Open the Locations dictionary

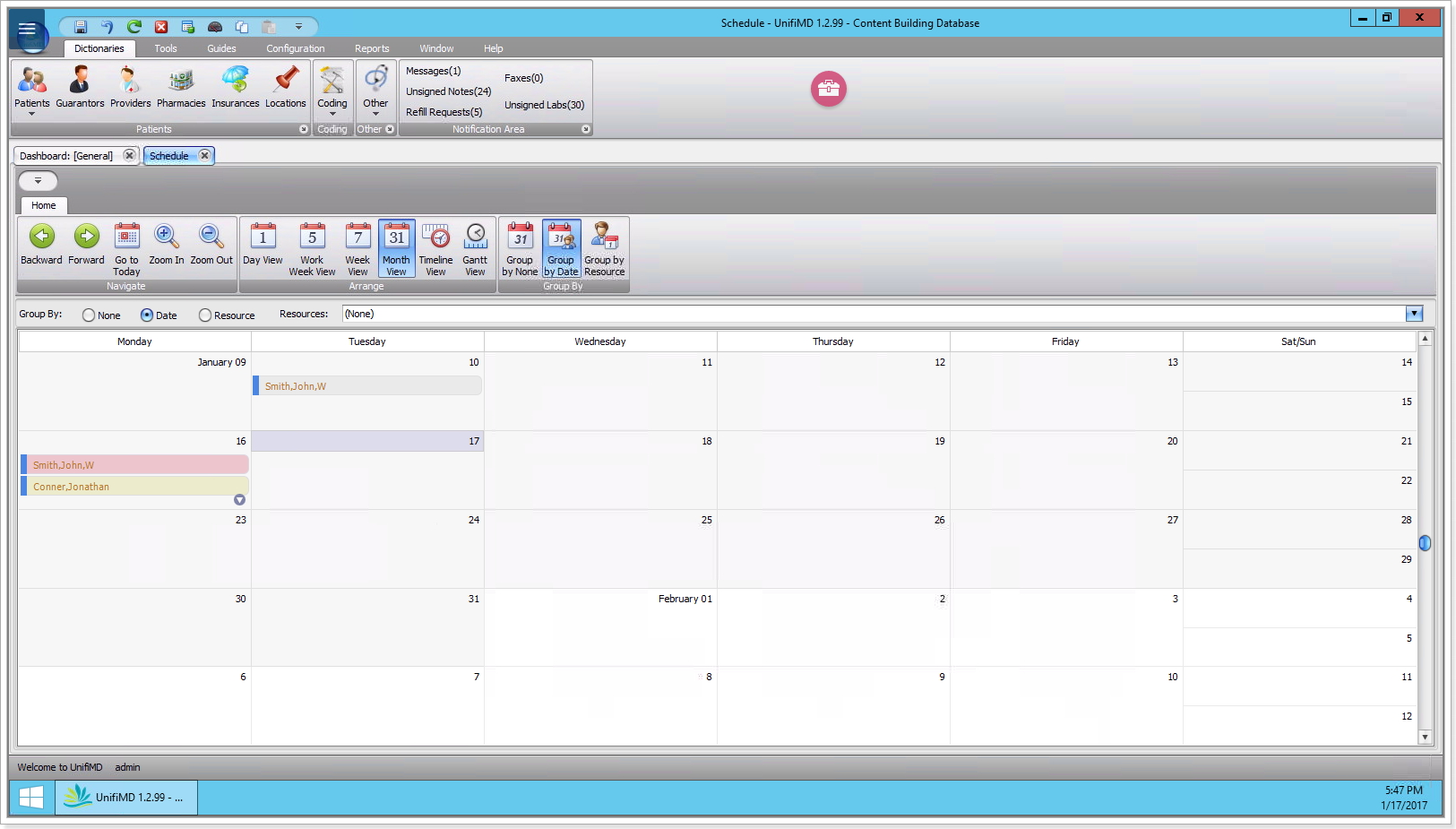[x=286, y=88]
